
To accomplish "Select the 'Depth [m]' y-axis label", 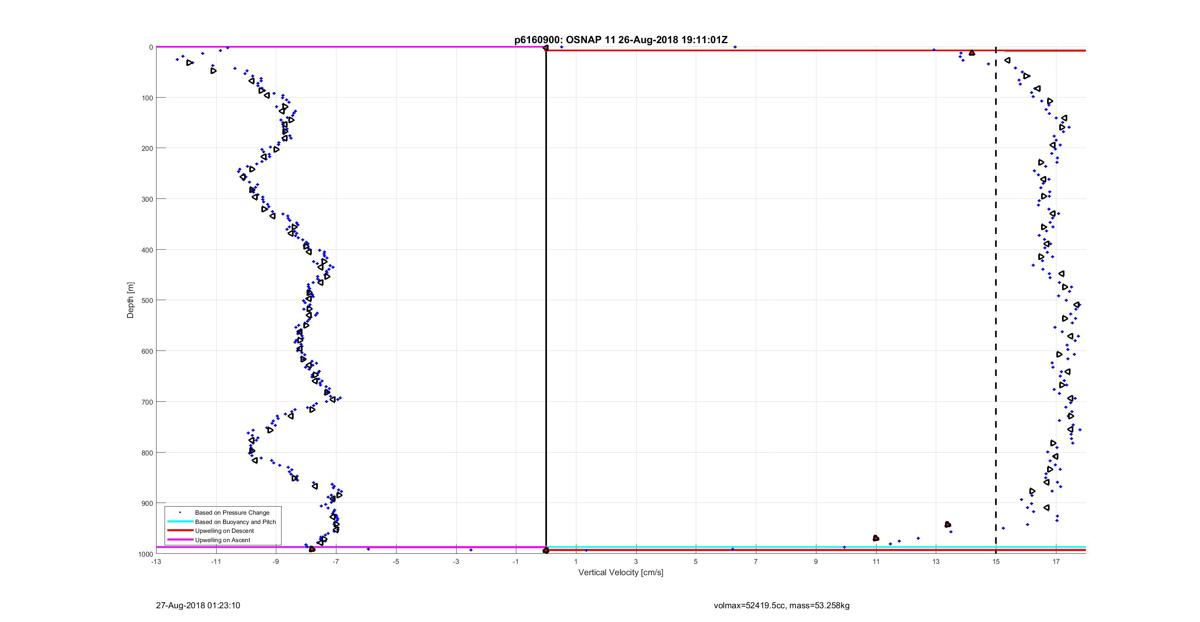I will pos(131,300).
